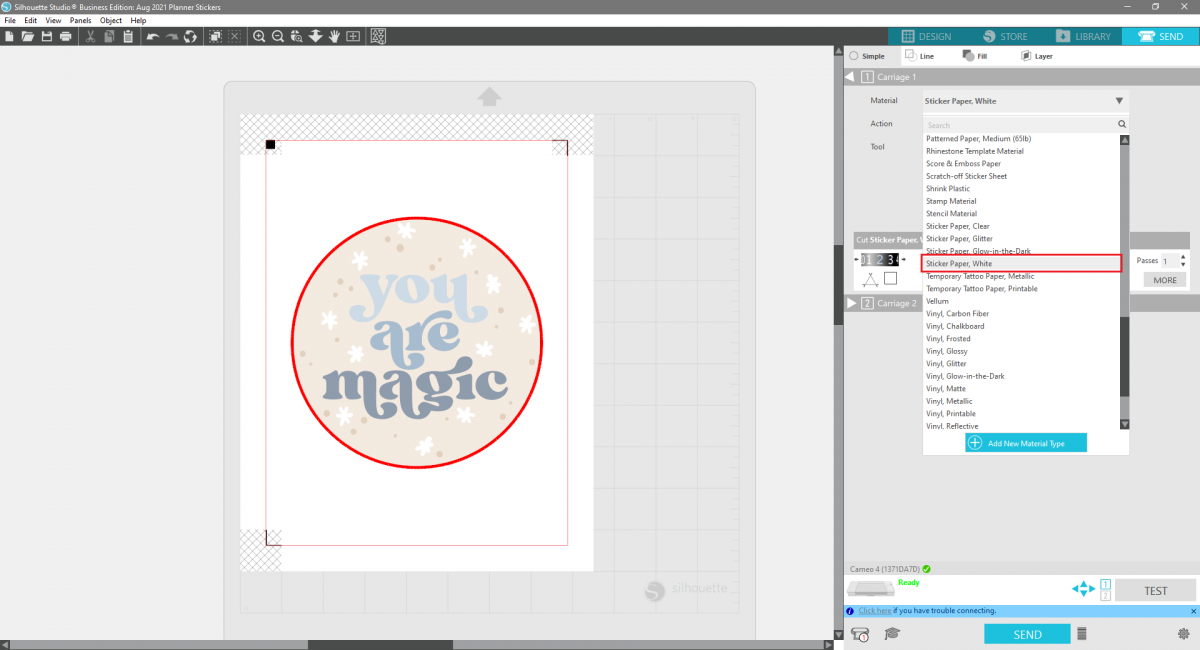Image resolution: width=1200 pixels, height=650 pixels.
Task: Click the blade depth number slider
Action: coord(880,260)
